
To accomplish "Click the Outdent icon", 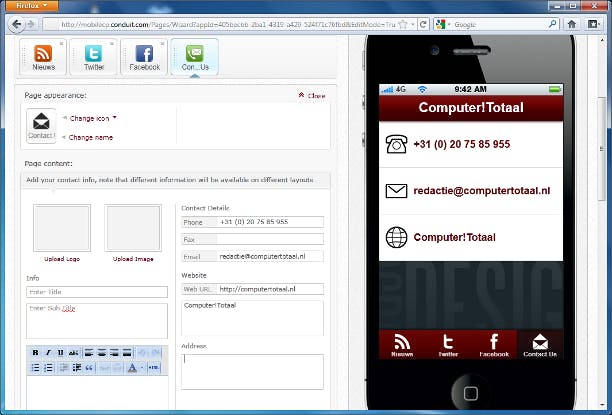I will click(x=64, y=368).
